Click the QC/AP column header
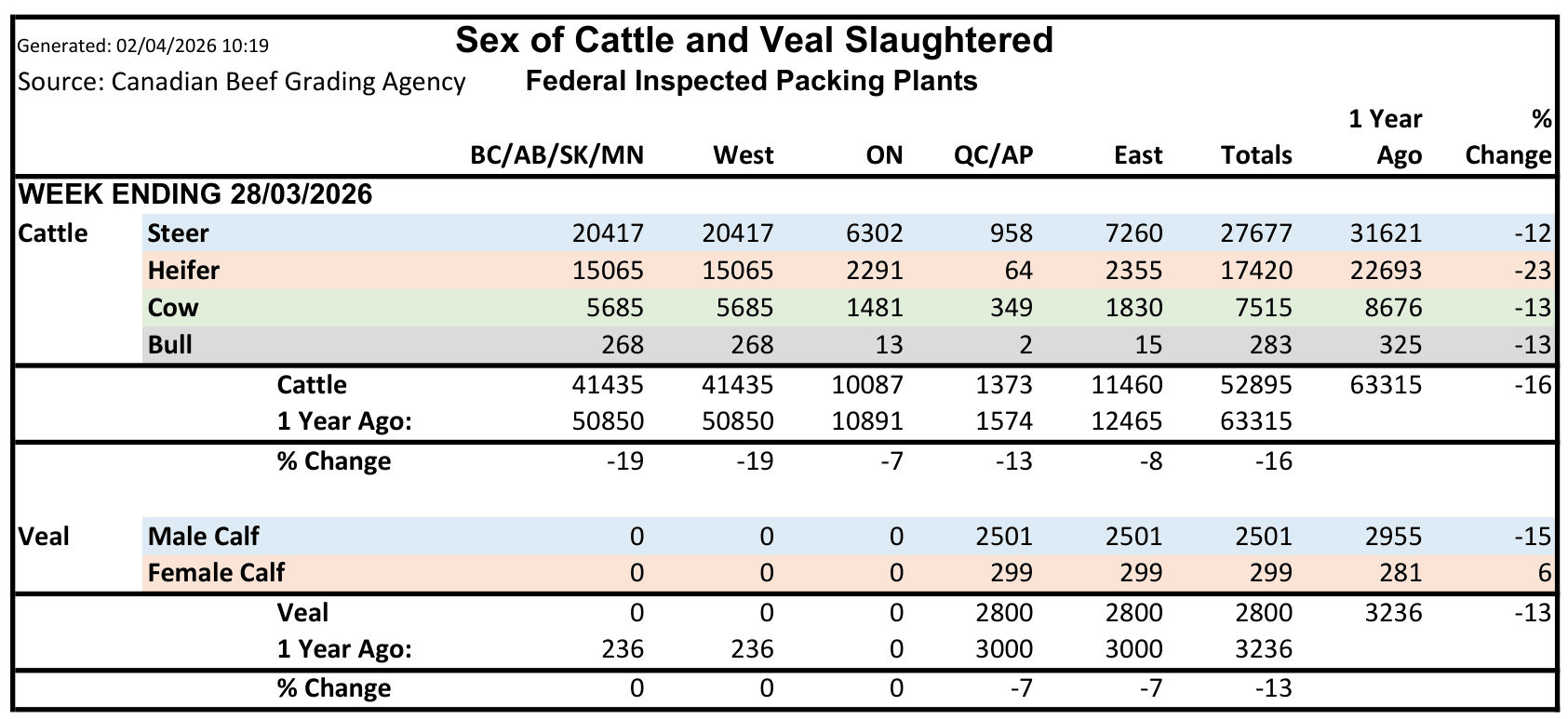 coord(993,155)
